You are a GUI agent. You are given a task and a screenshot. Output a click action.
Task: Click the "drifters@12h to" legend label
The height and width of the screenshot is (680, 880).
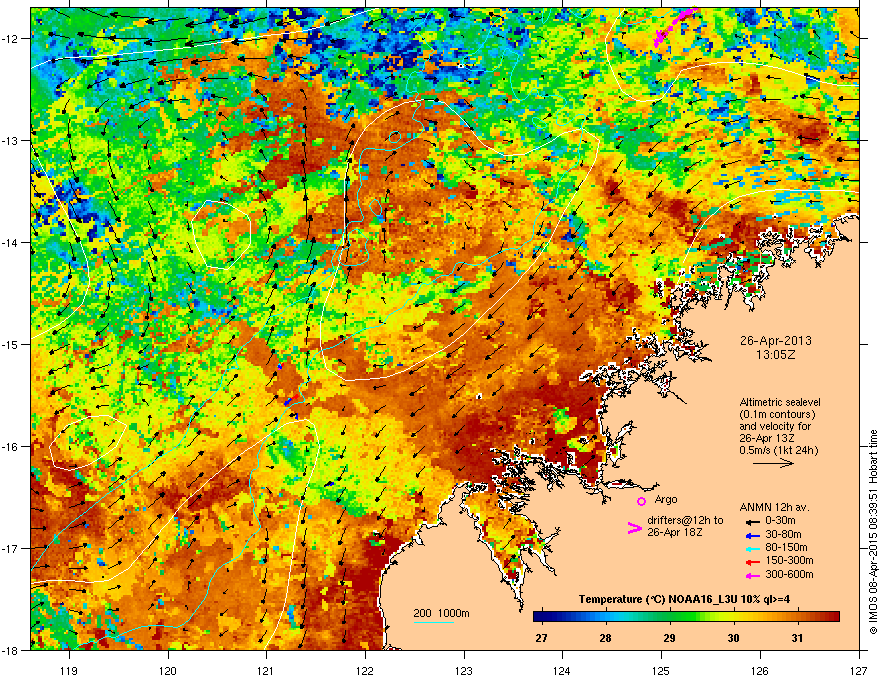coord(685,520)
